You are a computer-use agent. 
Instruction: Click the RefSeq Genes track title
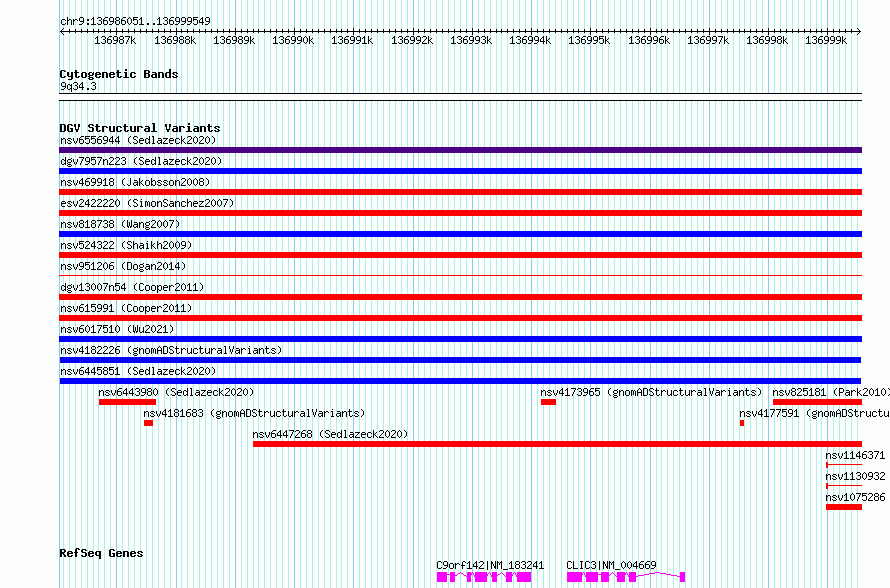[101, 553]
